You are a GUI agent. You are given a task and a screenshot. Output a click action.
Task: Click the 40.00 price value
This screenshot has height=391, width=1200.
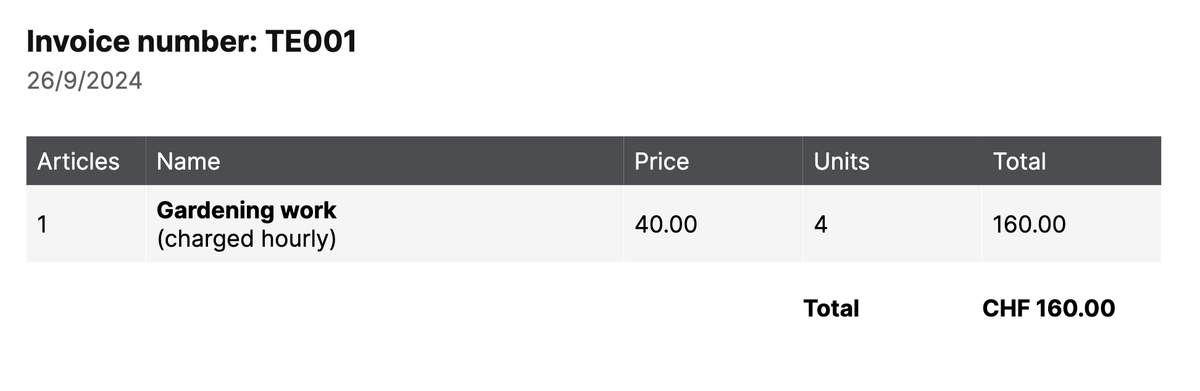point(666,224)
